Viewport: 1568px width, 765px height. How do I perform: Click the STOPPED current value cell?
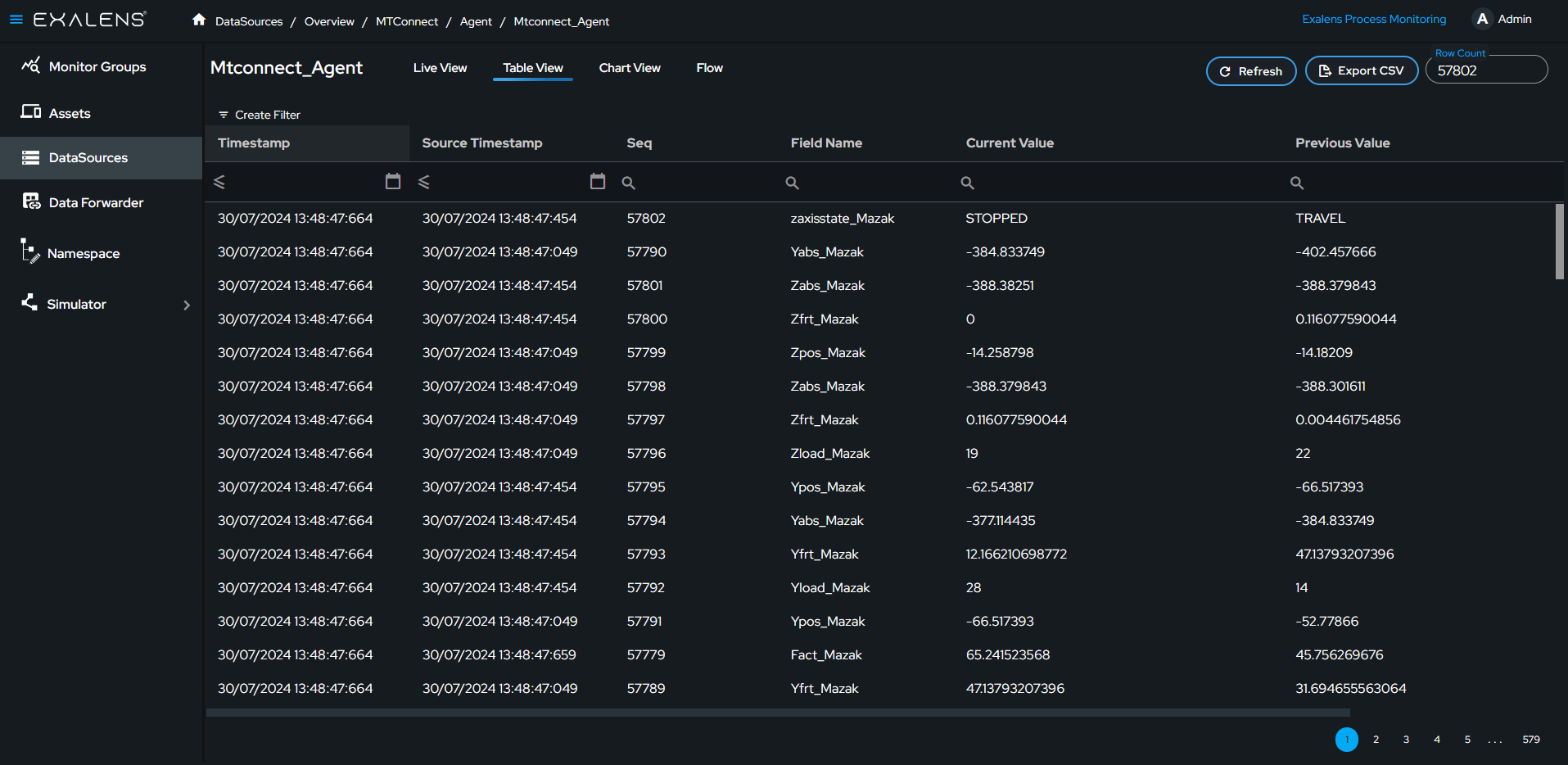tap(996, 219)
